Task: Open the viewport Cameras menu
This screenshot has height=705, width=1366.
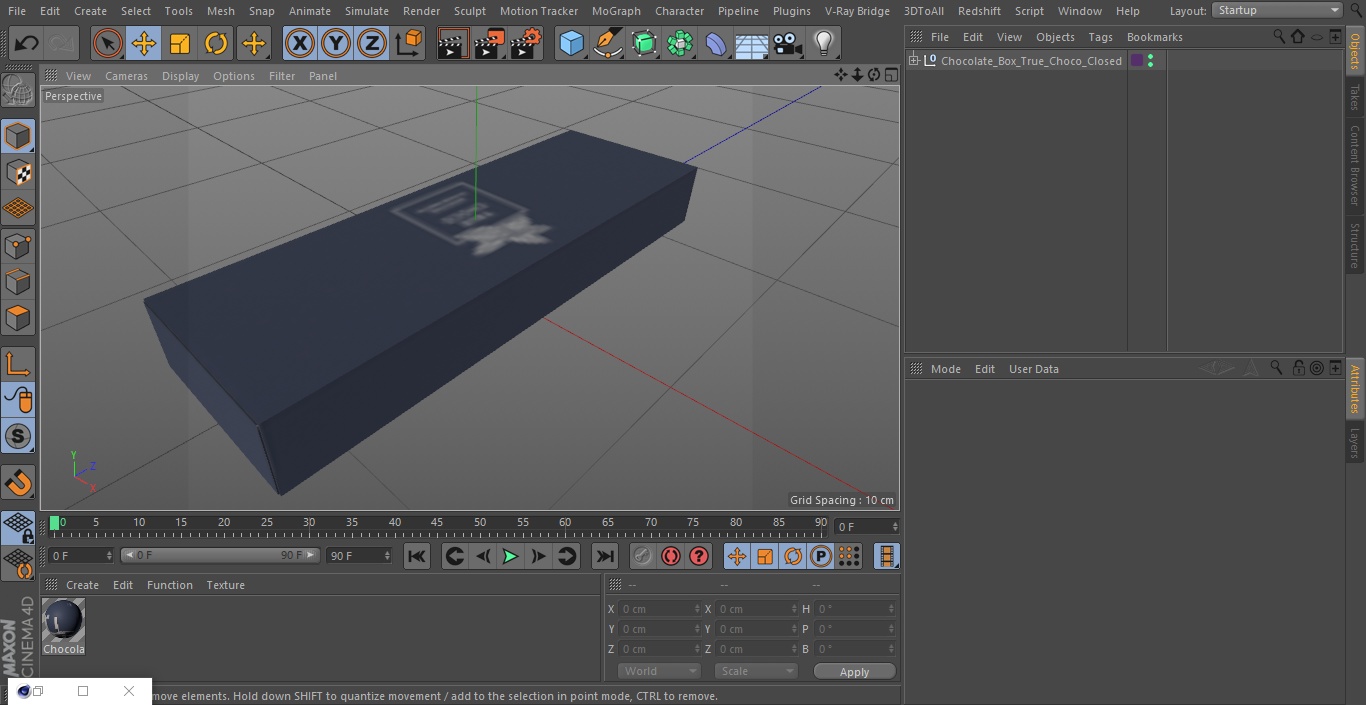Action: (x=126, y=76)
